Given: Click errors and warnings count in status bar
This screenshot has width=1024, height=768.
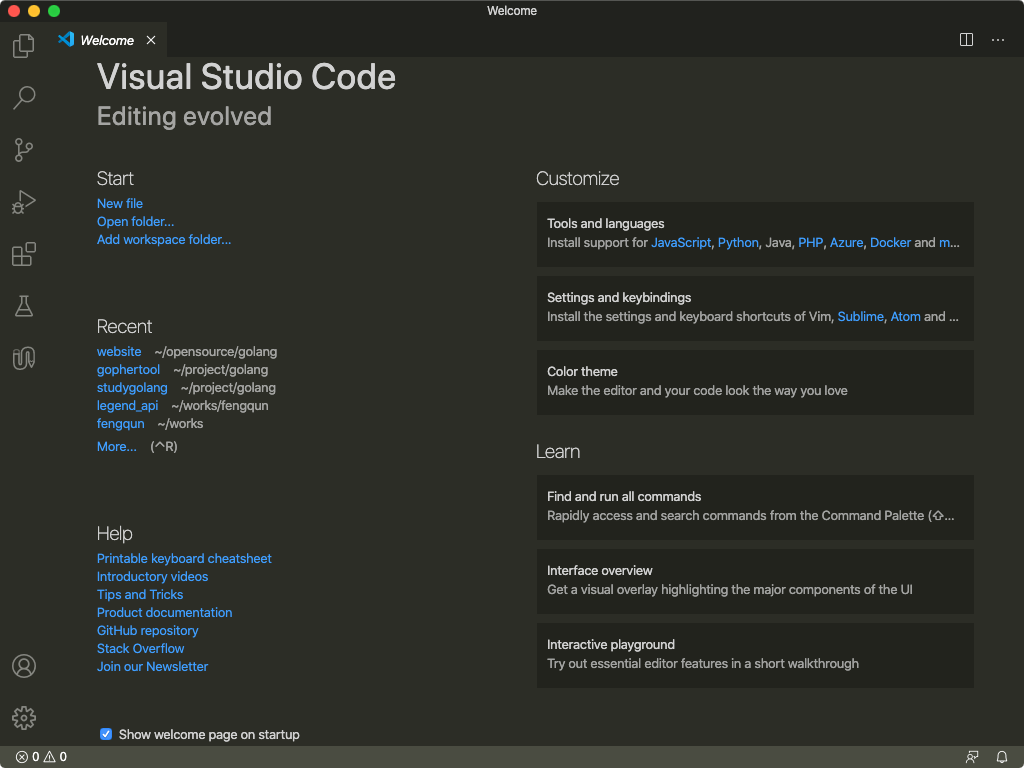Looking at the screenshot, I should [x=41, y=757].
